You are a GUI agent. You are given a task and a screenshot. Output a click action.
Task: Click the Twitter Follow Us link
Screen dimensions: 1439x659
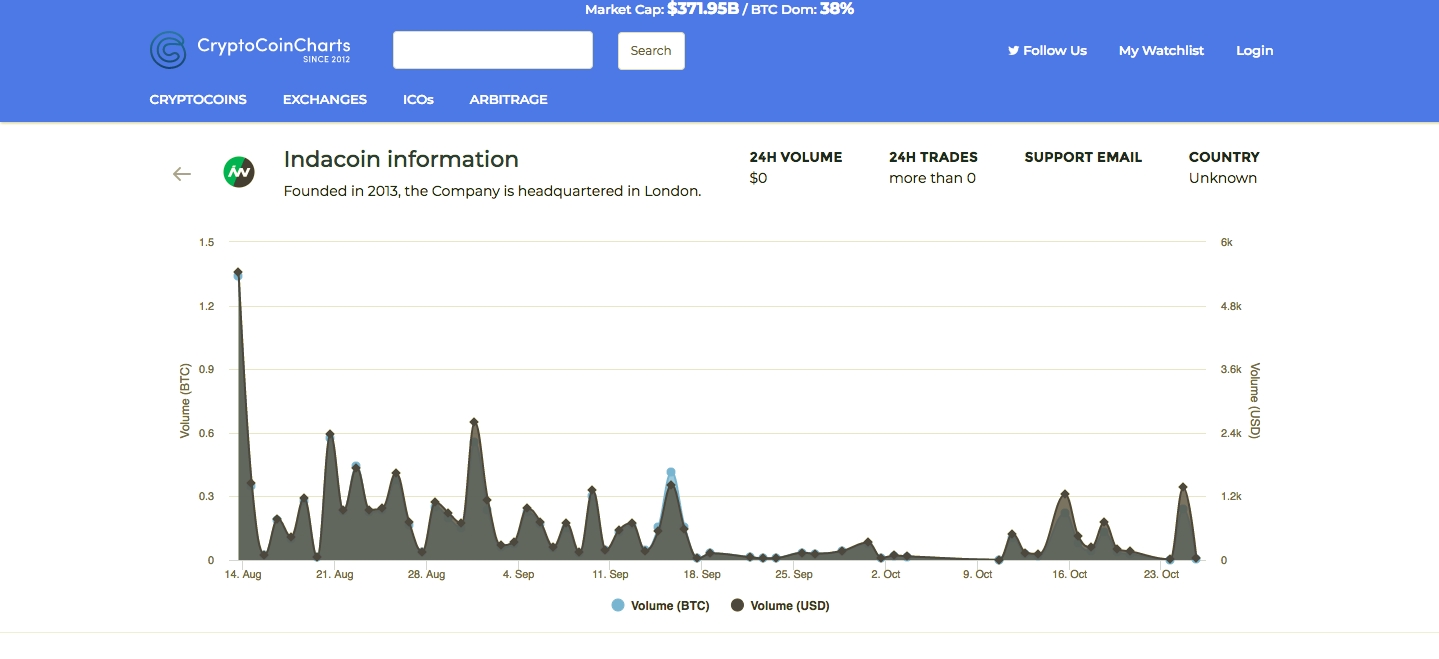click(x=1047, y=50)
